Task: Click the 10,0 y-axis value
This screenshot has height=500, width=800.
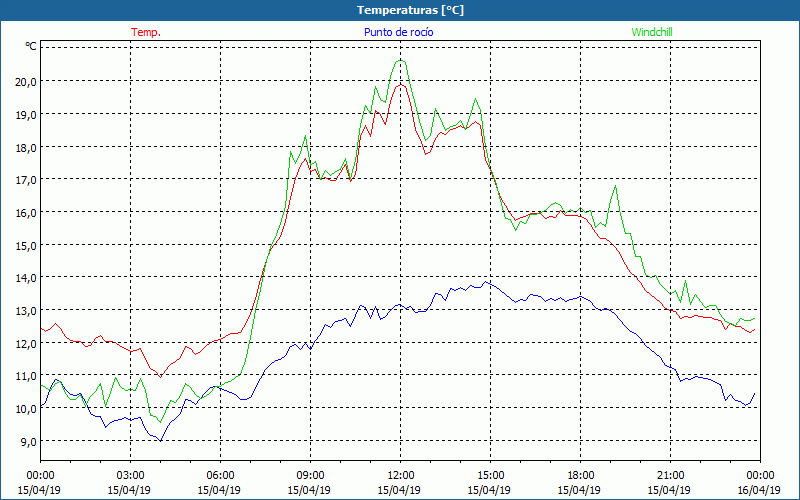Action: pyautogui.click(x=27, y=408)
